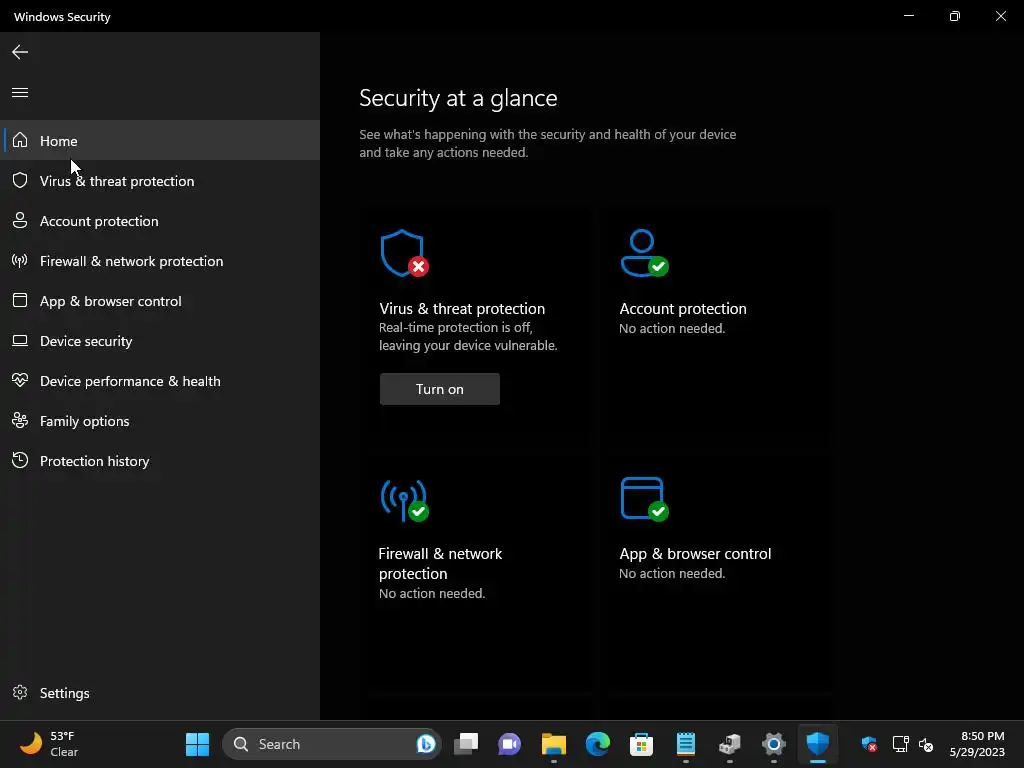This screenshot has width=1024, height=768.
Task: Click the antenna icon beside Firewall & network protection
Action: pyautogui.click(x=20, y=261)
